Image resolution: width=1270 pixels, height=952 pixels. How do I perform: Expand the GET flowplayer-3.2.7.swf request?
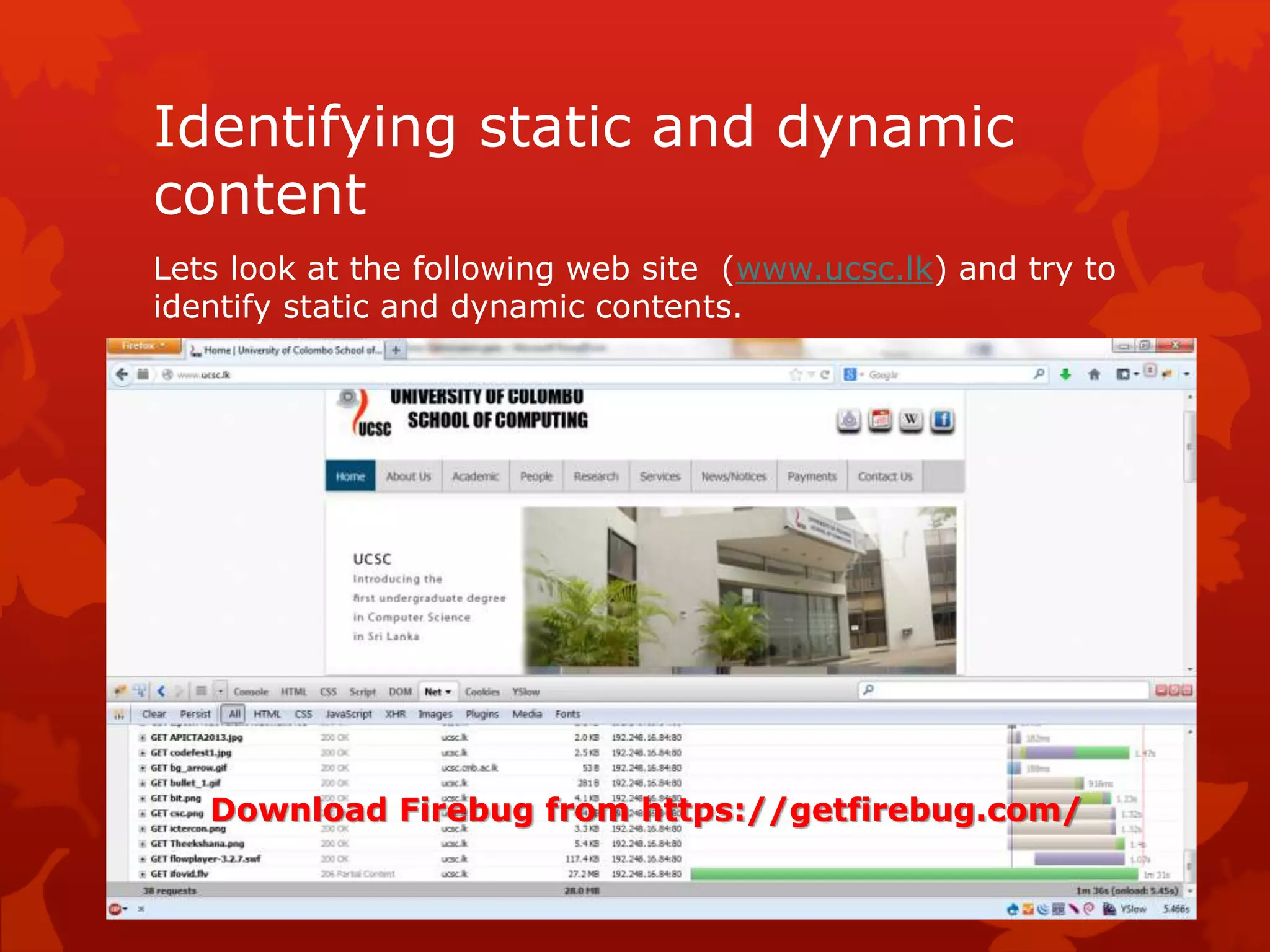click(143, 859)
